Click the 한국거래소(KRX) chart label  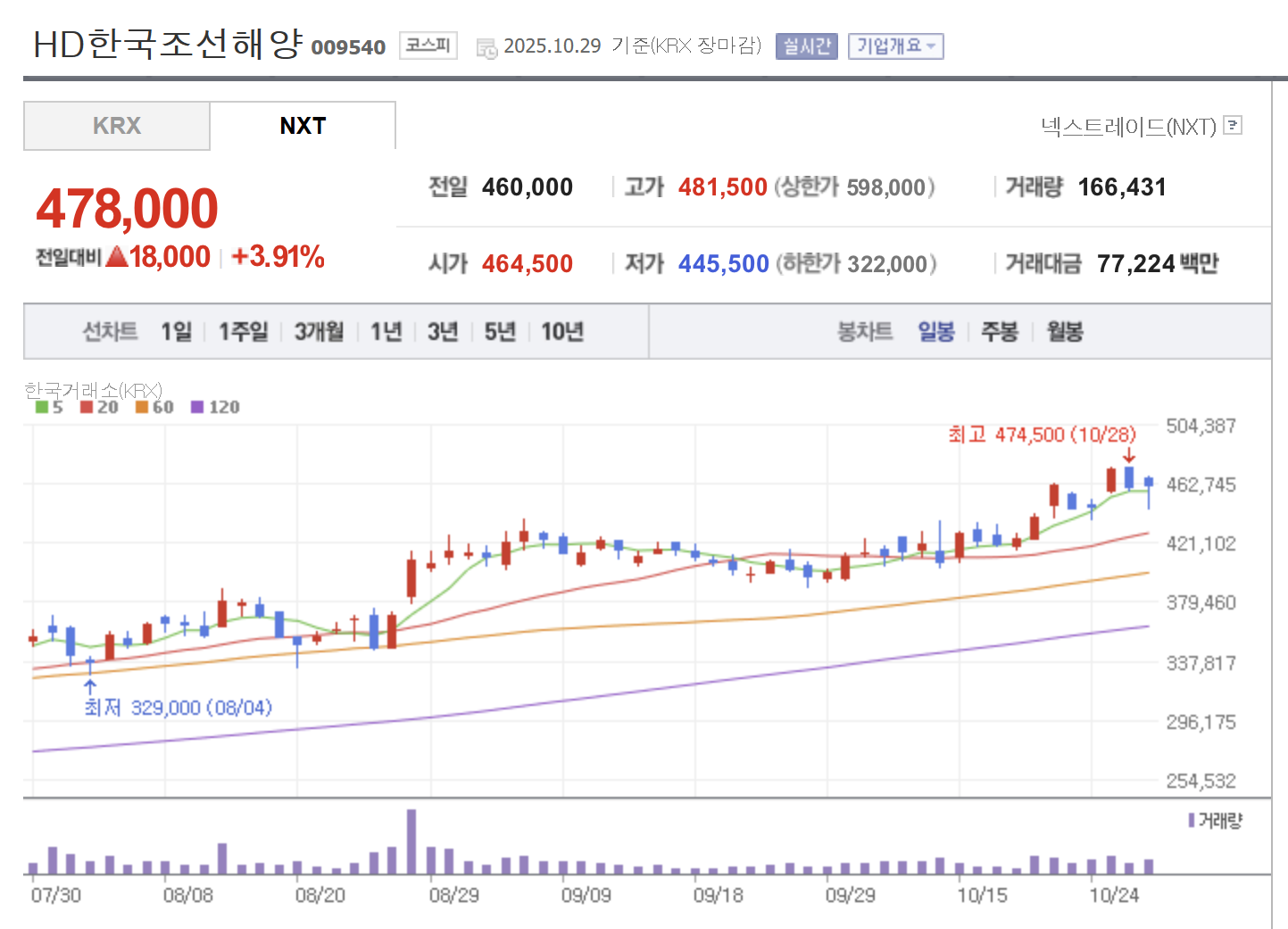click(x=93, y=390)
